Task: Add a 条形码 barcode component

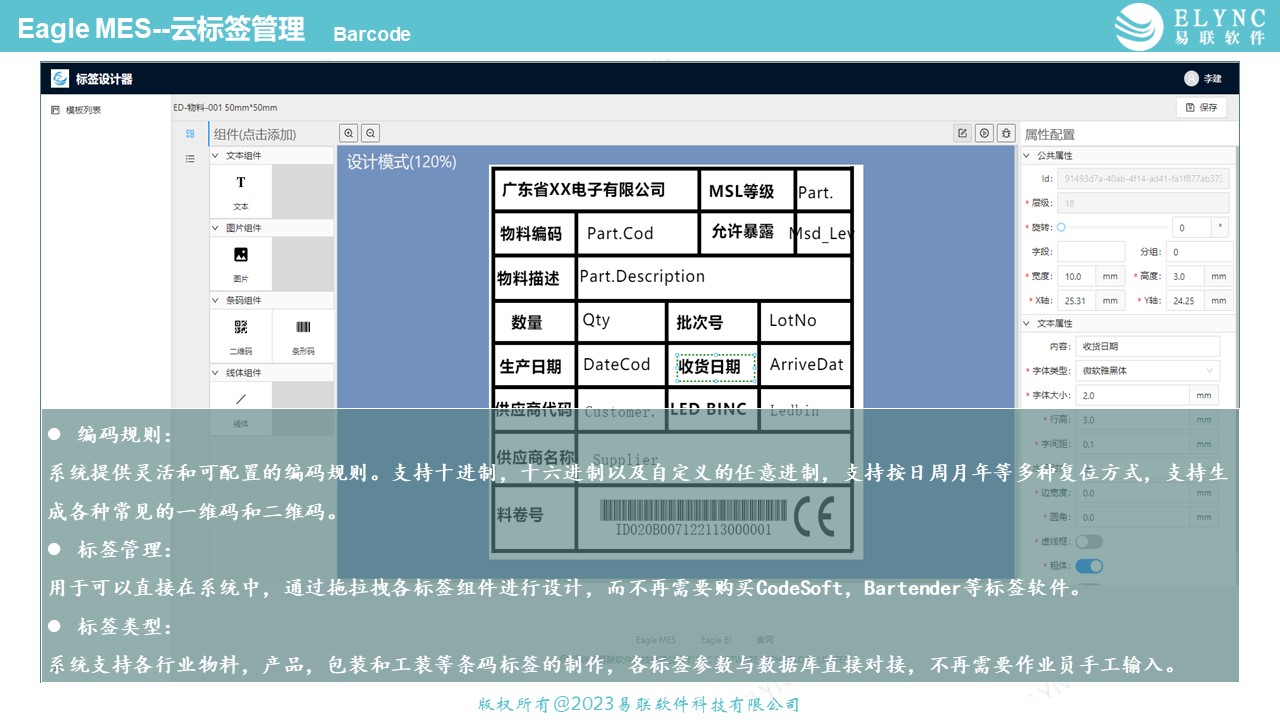Action: coord(303,334)
